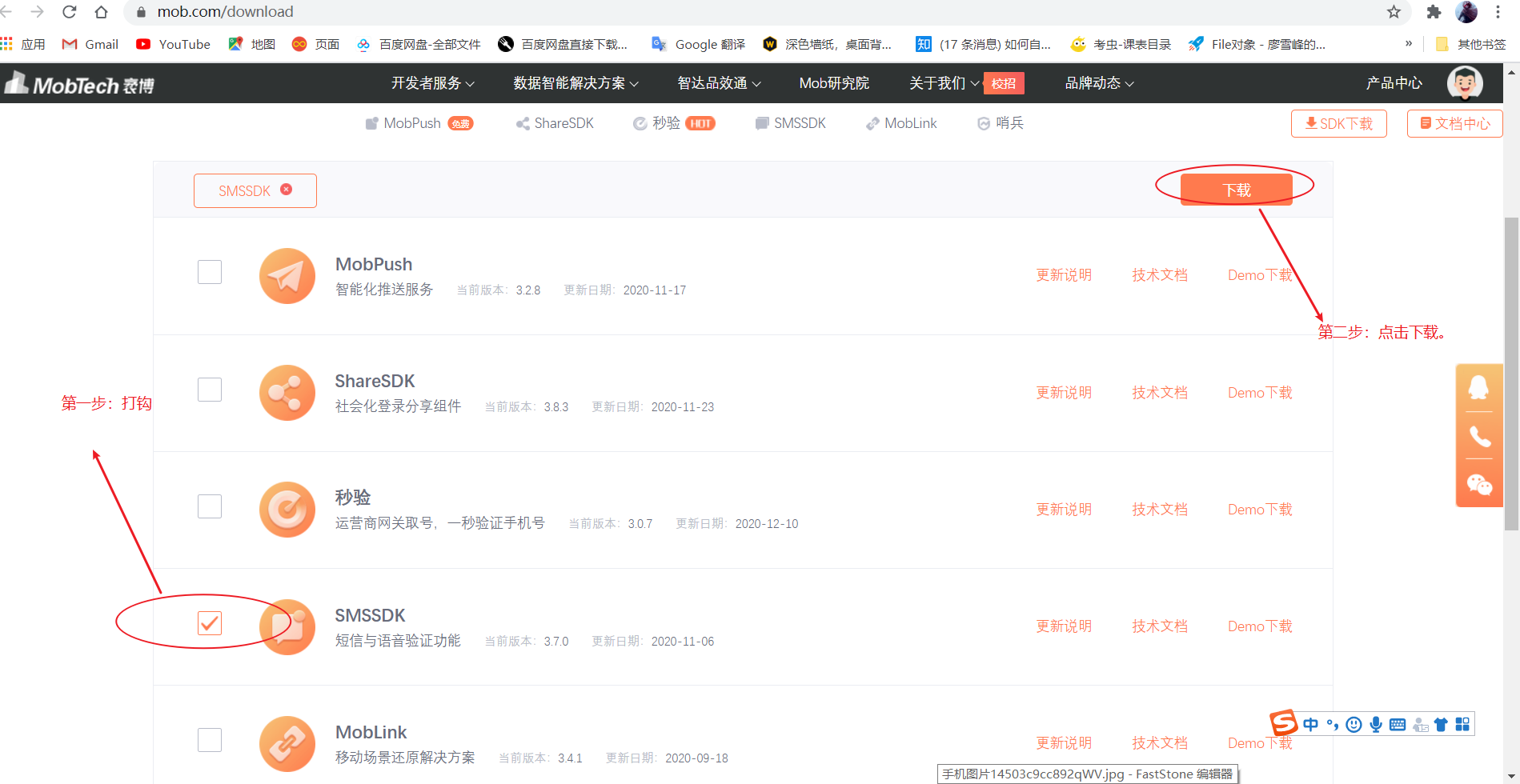1520x784 pixels.
Task: Select the MobLink chain link product icon
Action: click(x=287, y=743)
